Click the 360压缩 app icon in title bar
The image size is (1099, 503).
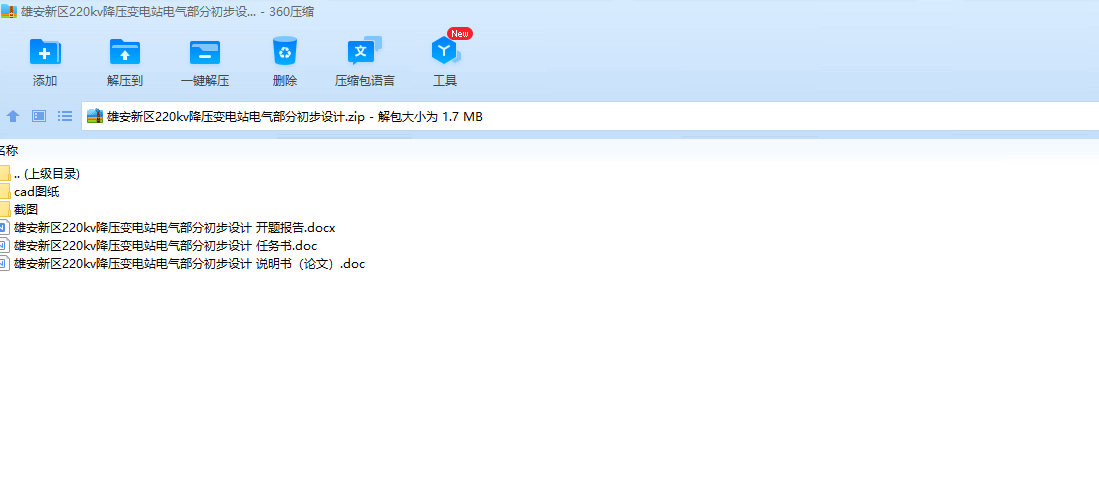pyautogui.click(x=8, y=12)
